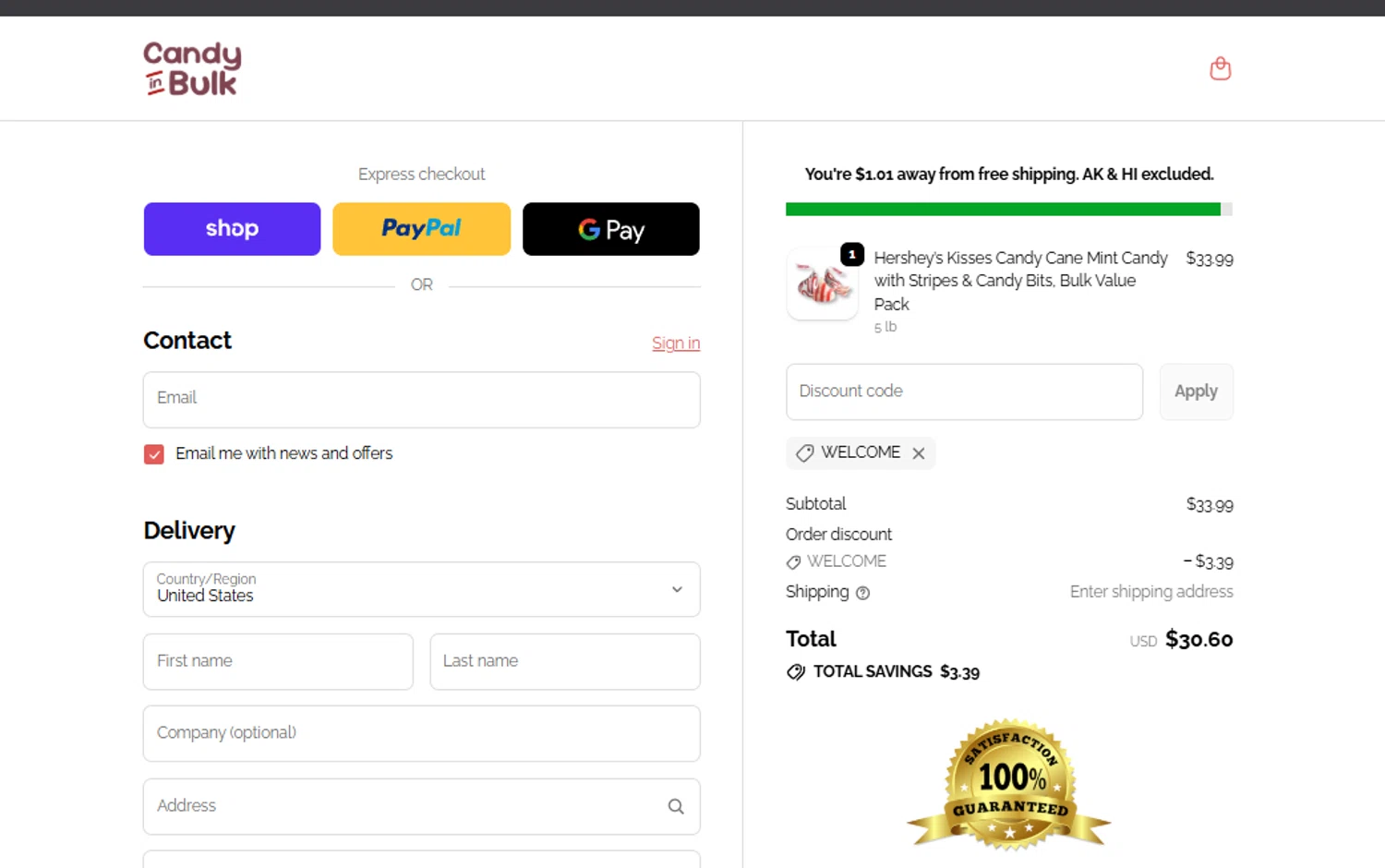Open the shopping bag cart icon
The height and width of the screenshot is (868, 1385).
pos(1220,69)
